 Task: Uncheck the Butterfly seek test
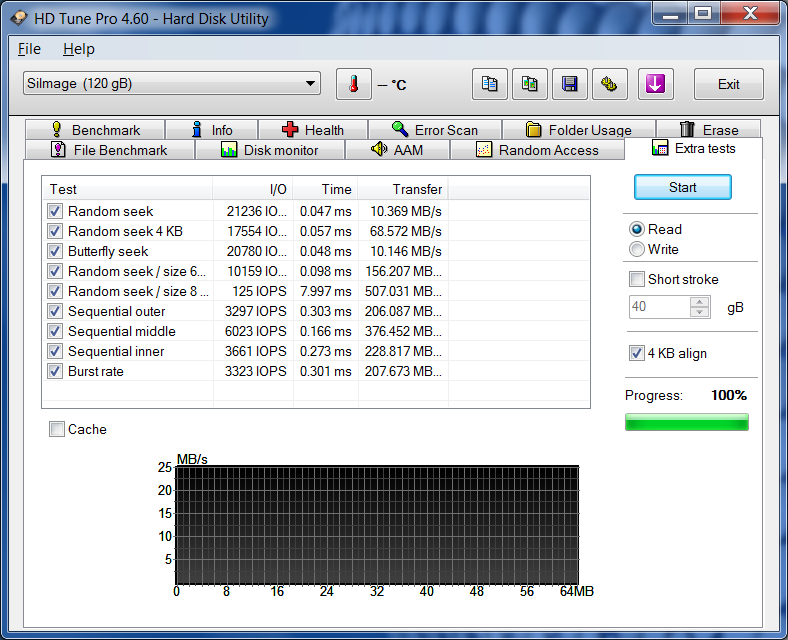55,251
